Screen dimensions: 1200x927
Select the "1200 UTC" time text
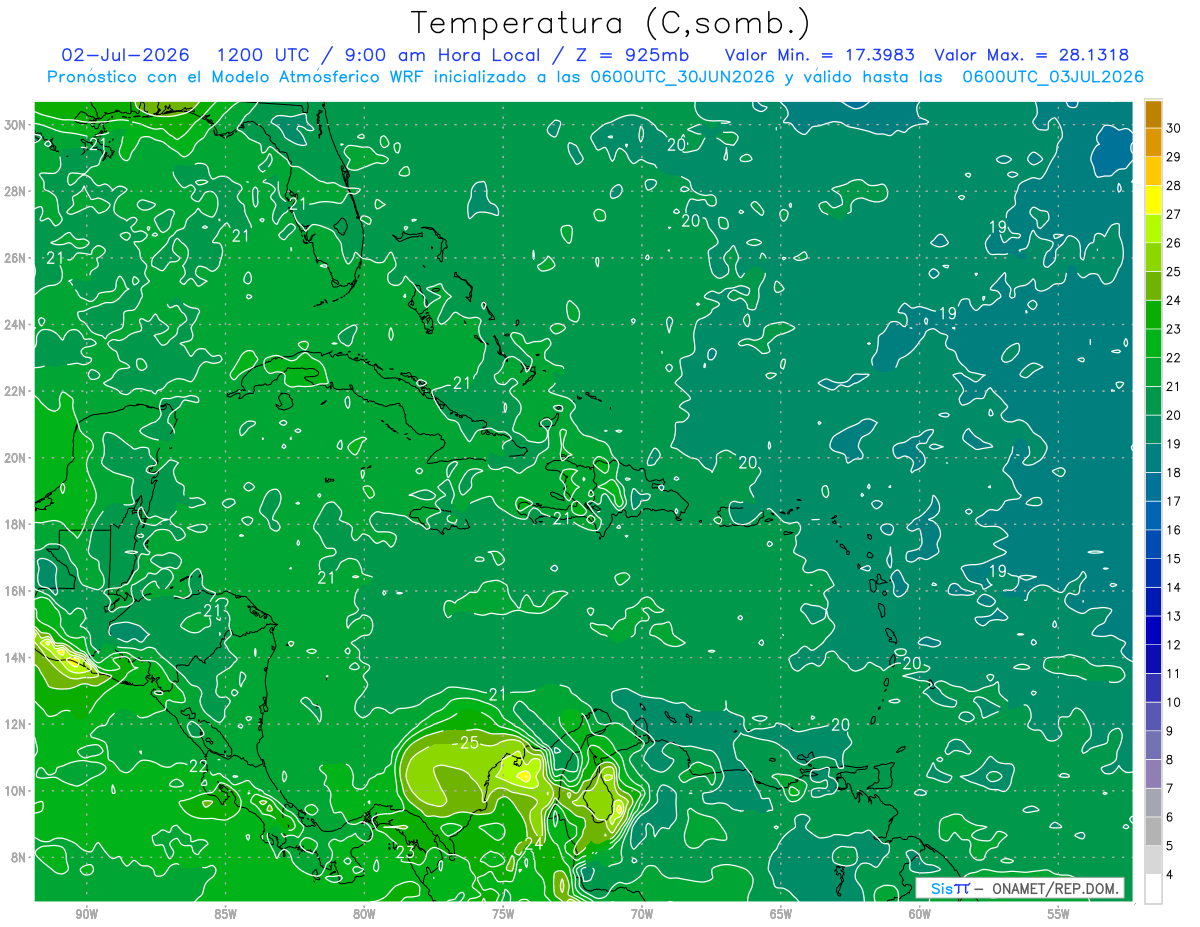[x=262, y=54]
